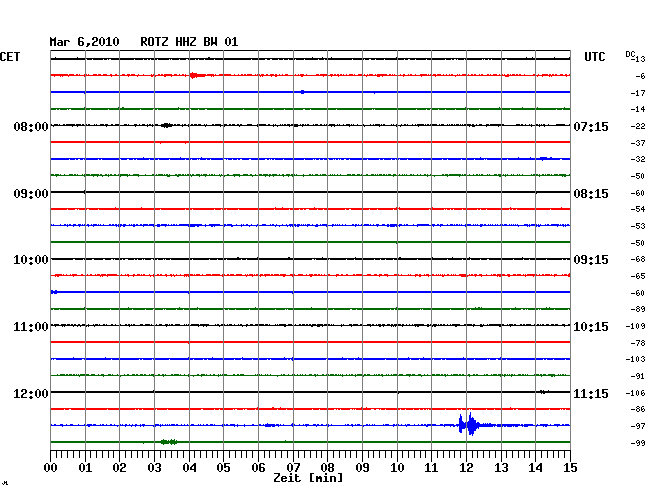The height and width of the screenshot is (494, 650).
Task: Select the DC value "-54"
Action: click(x=638, y=209)
